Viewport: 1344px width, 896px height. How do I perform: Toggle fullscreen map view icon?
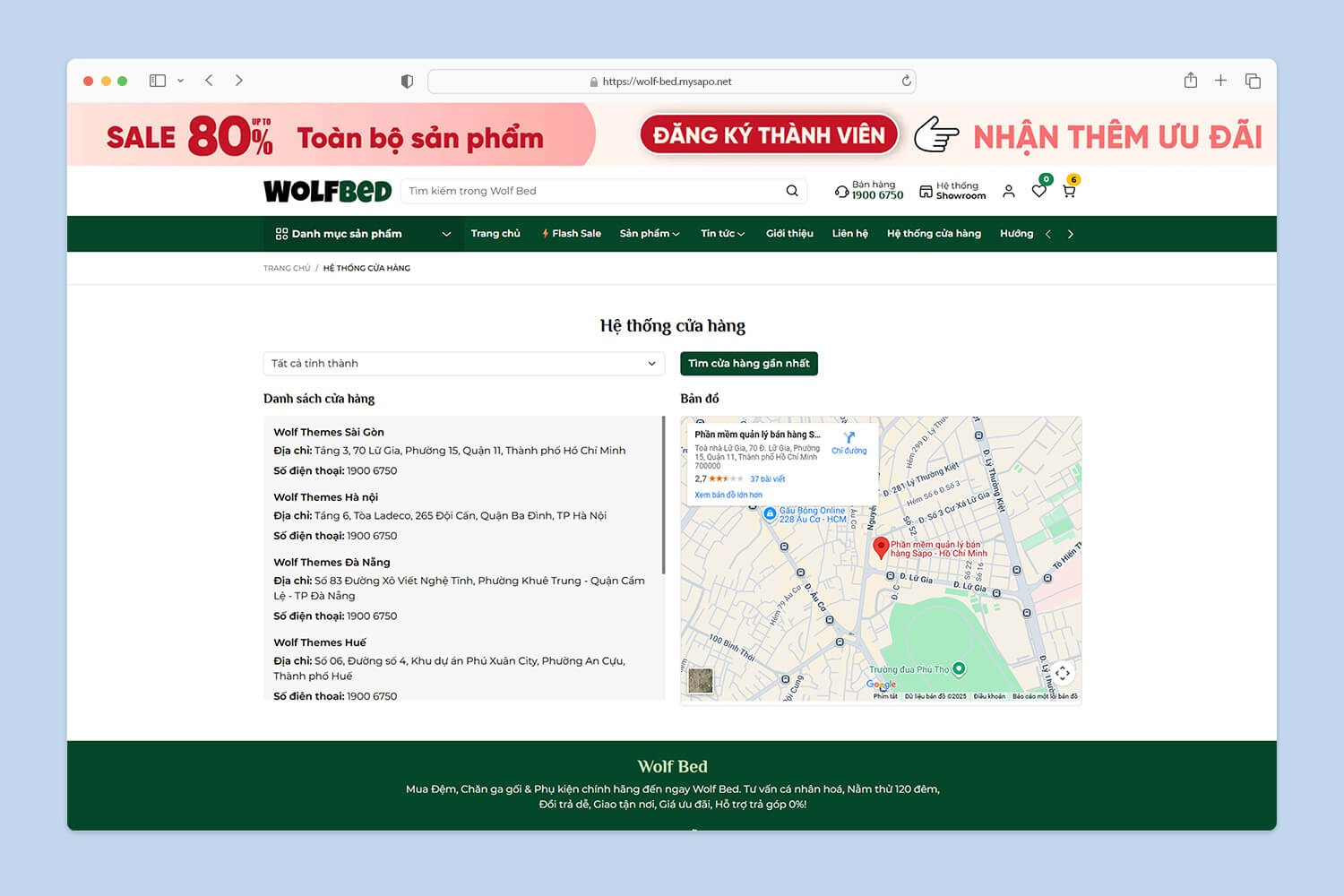[x=1063, y=673]
